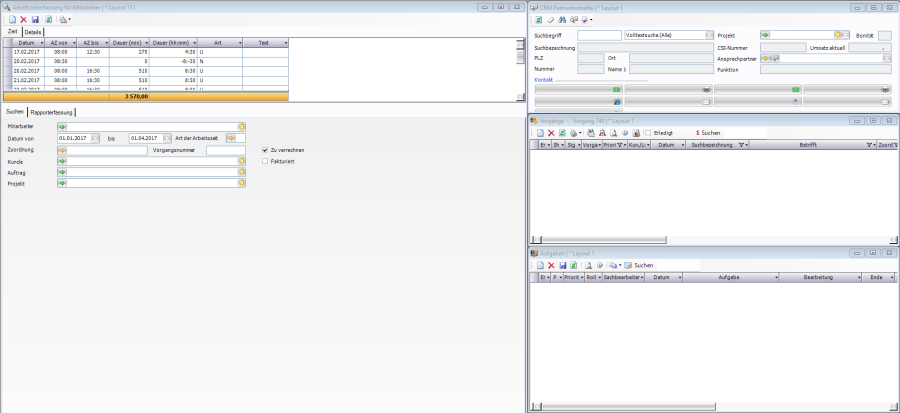Enable the Fakturiert checkbox
The width and height of the screenshot is (900, 413).
click(264, 160)
